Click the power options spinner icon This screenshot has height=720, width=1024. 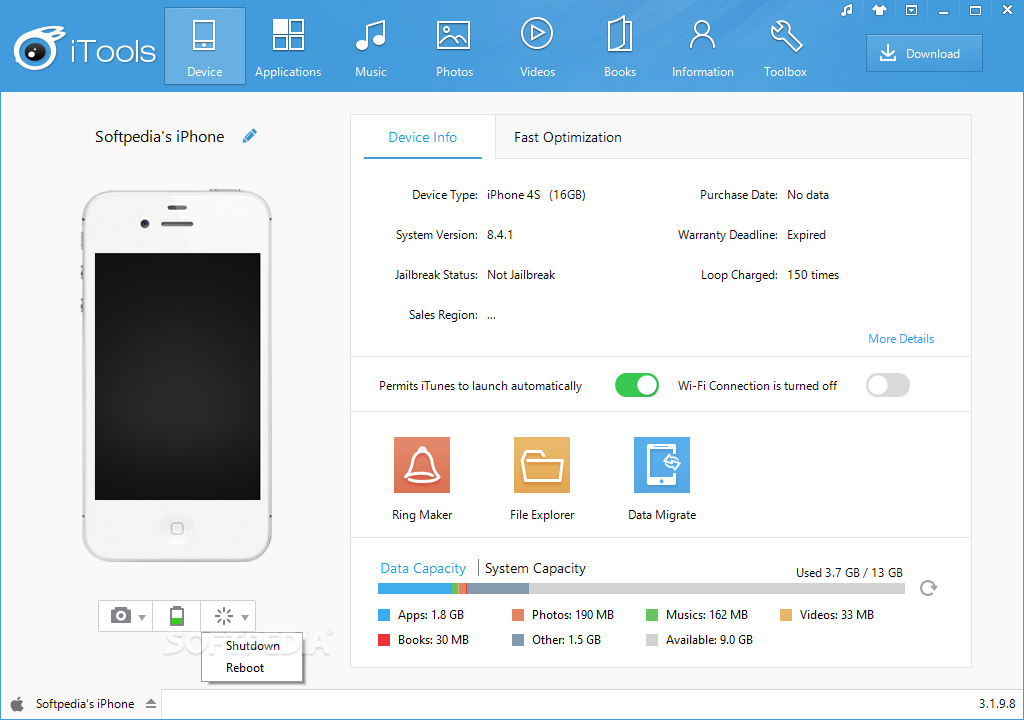[223, 615]
